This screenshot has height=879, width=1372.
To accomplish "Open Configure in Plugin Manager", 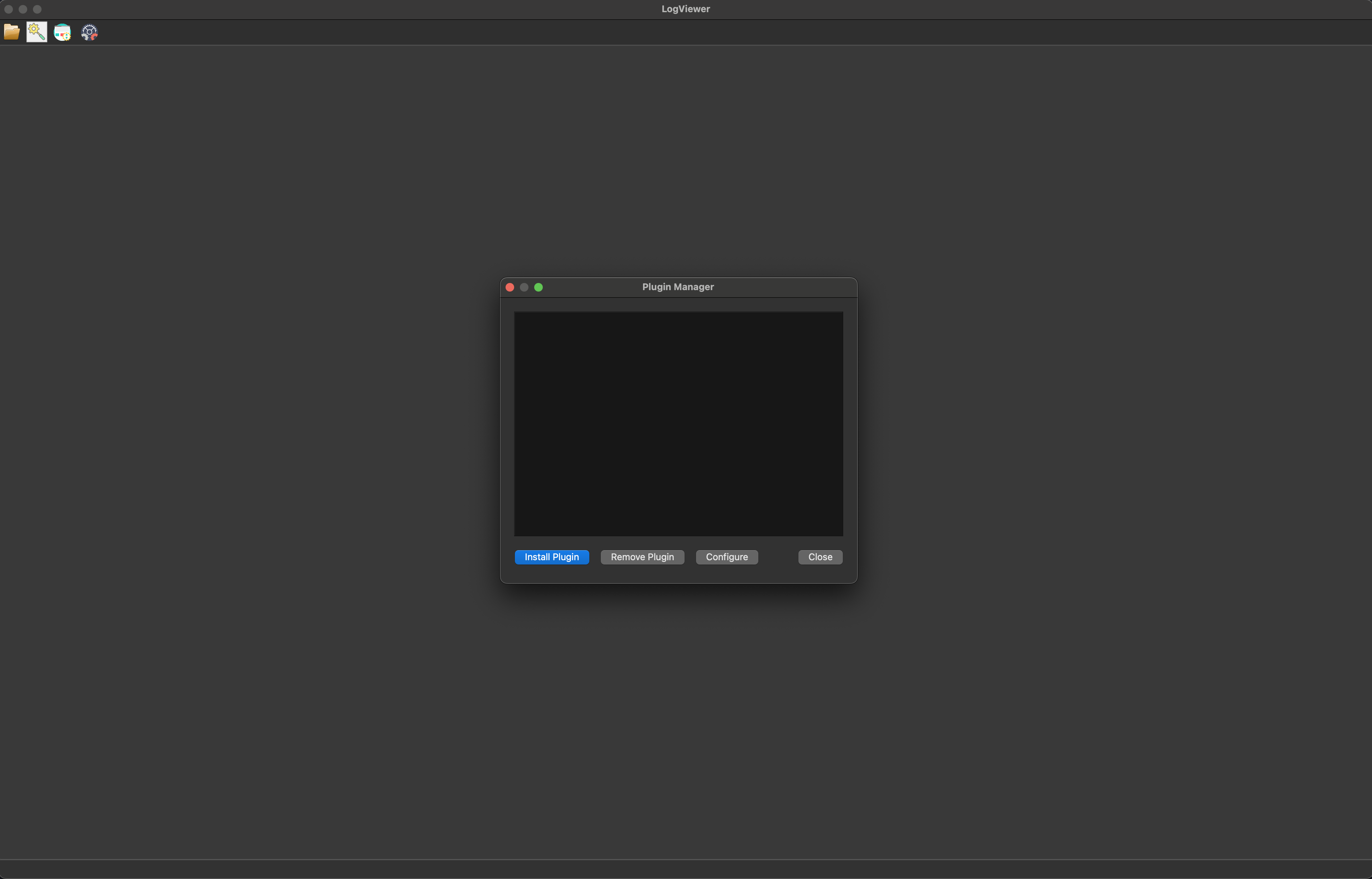I will tap(727, 557).
